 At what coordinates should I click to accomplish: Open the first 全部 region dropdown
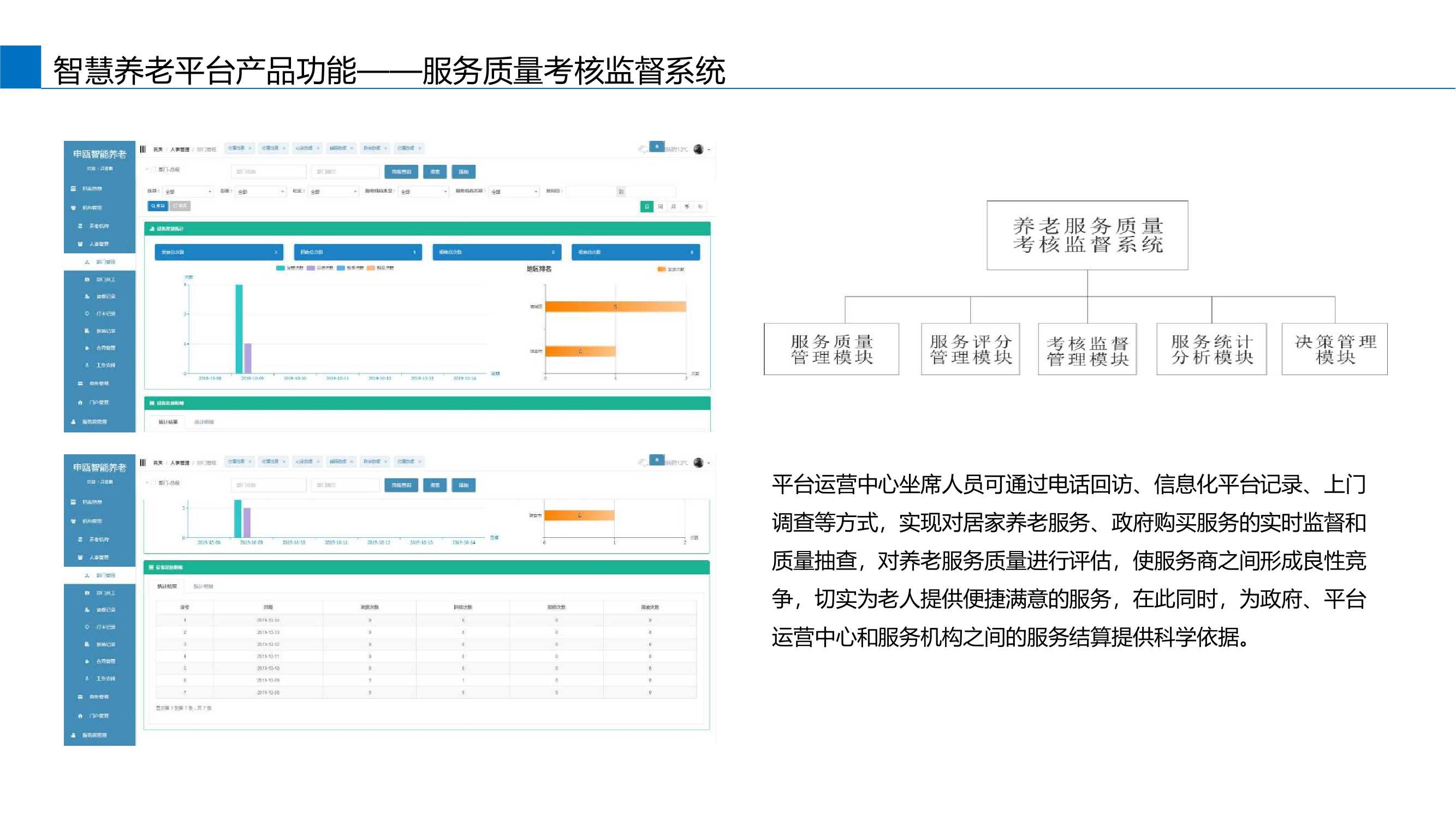[x=188, y=192]
